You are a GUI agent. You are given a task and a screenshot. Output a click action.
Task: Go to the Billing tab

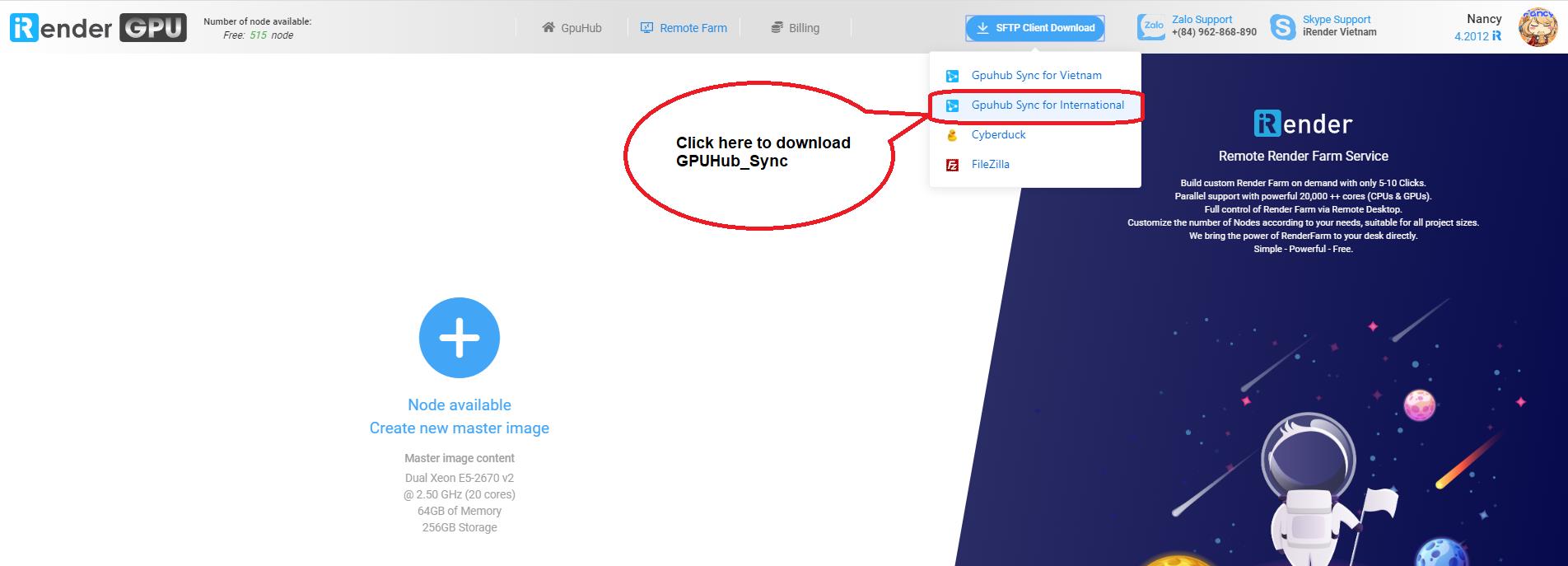coord(803,28)
